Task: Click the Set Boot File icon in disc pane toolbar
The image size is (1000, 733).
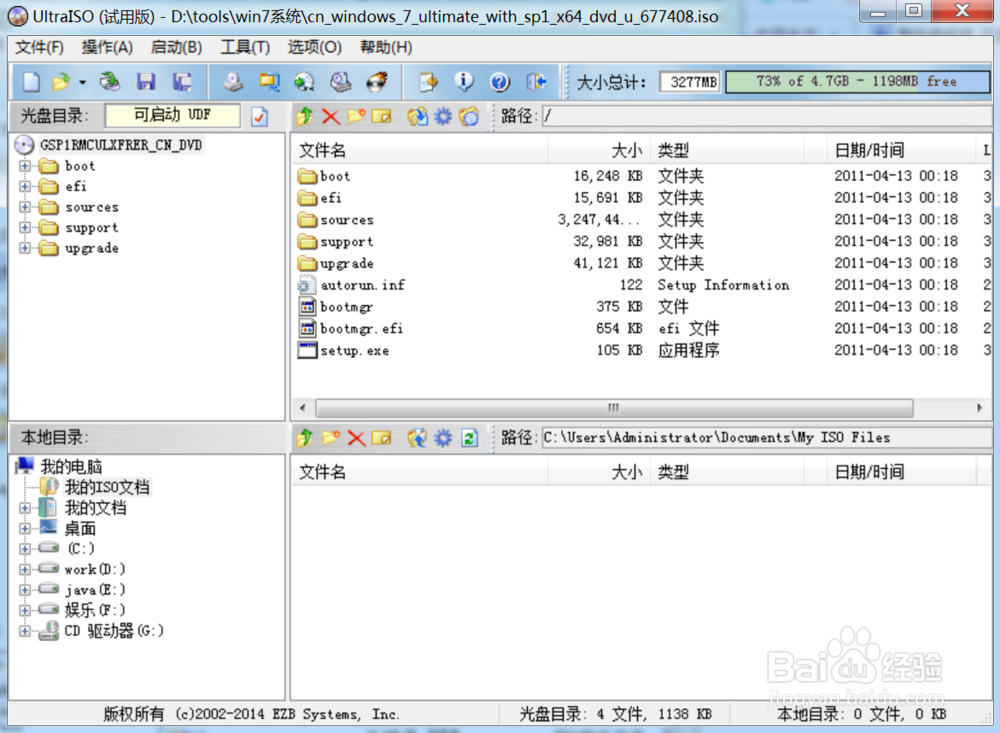Action: pyautogui.click(x=469, y=116)
